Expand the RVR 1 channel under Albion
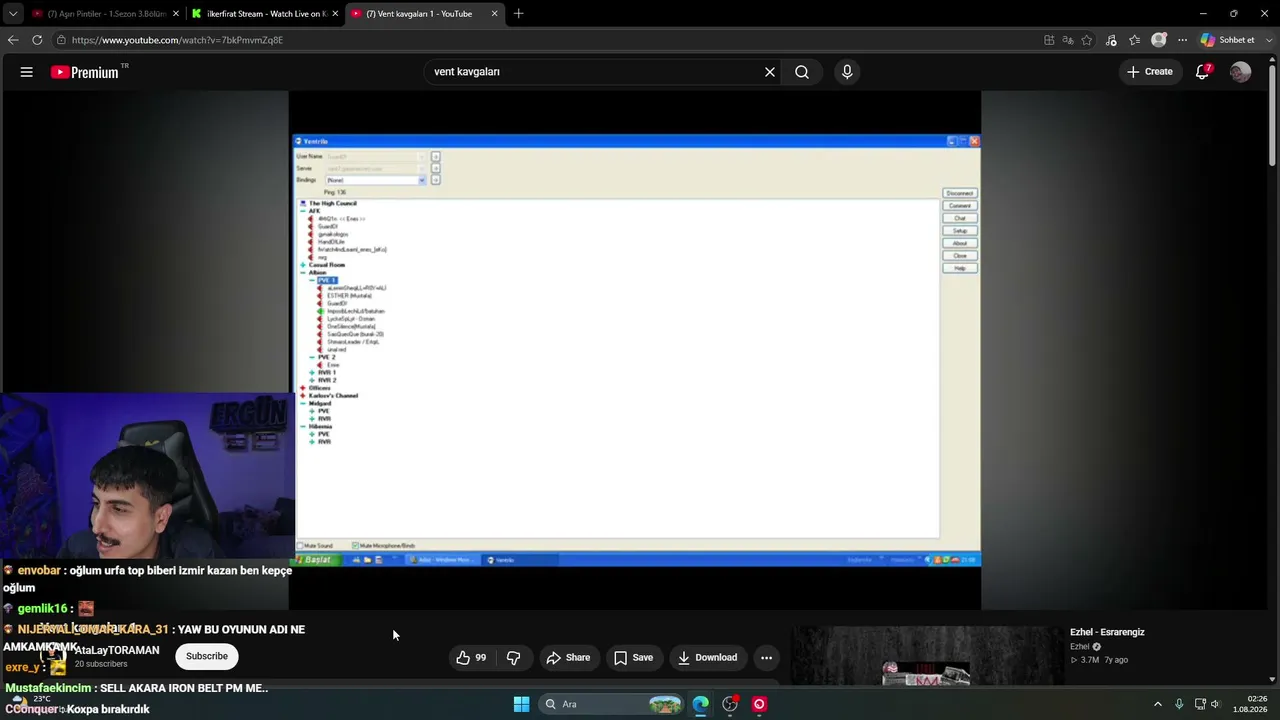1280x720 pixels. (x=312, y=373)
